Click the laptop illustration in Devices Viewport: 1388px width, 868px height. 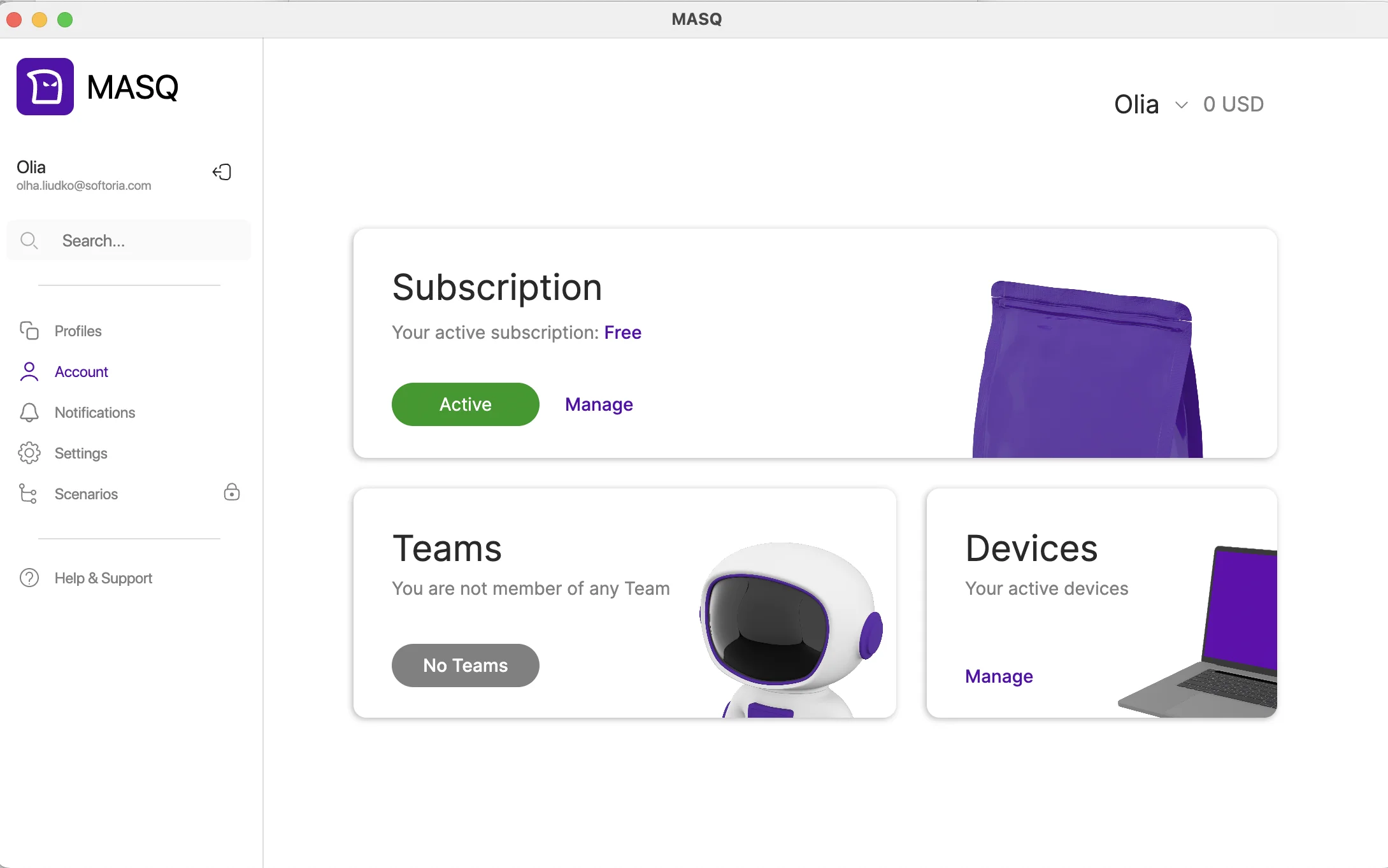tap(1198, 631)
